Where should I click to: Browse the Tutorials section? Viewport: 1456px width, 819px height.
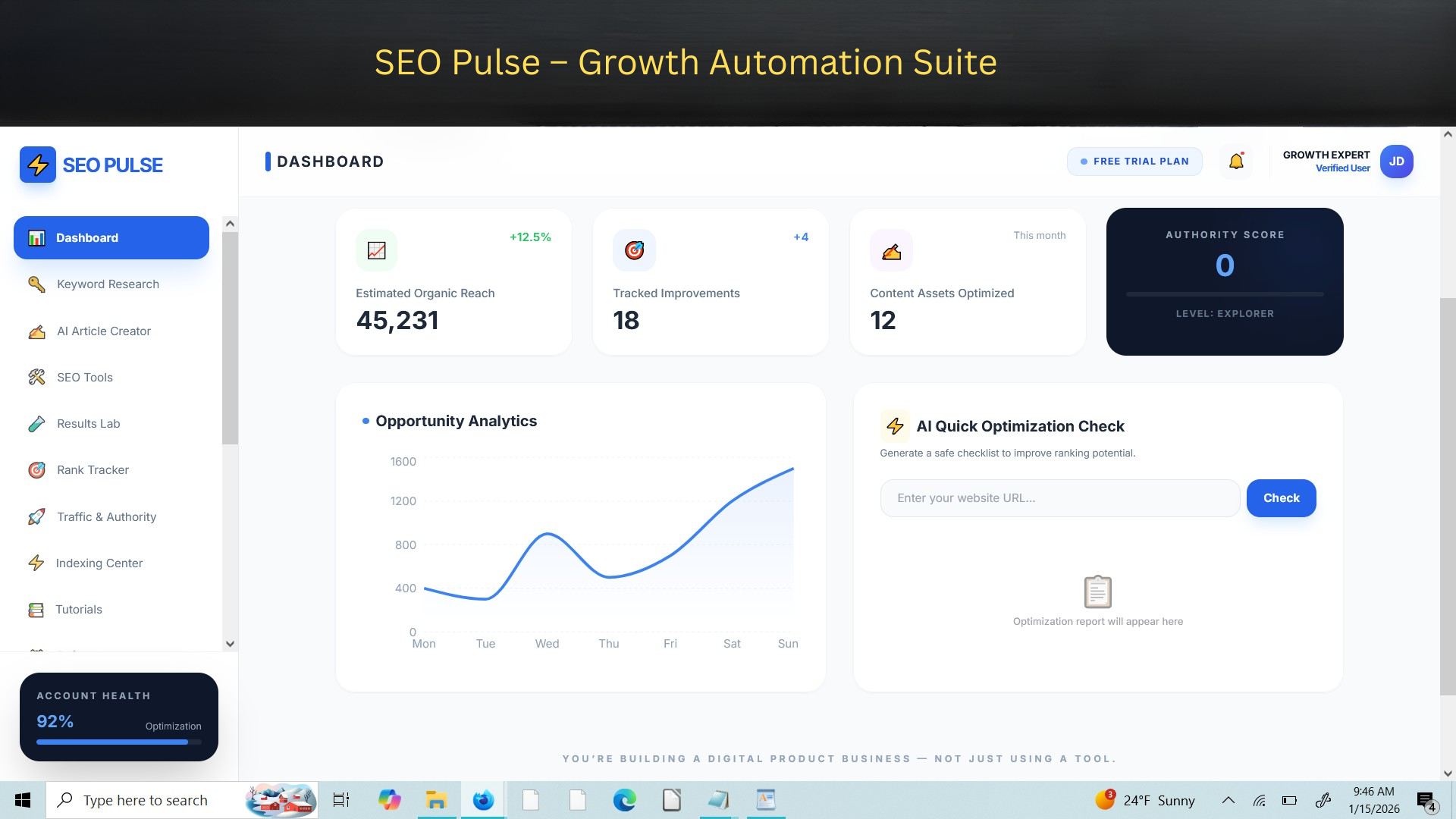(79, 609)
